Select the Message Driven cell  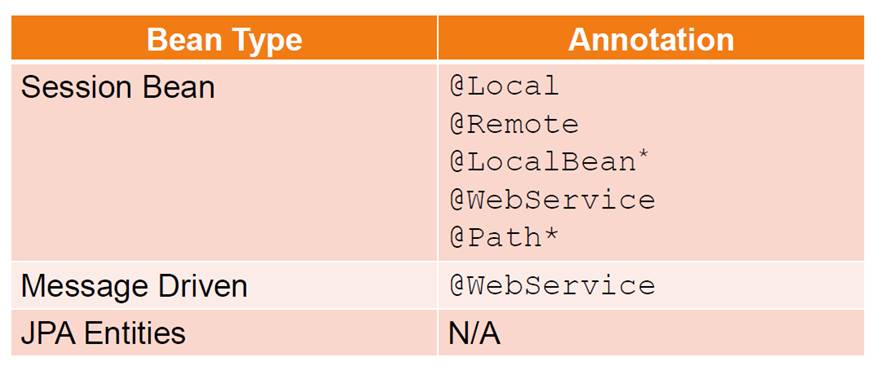tap(224, 285)
